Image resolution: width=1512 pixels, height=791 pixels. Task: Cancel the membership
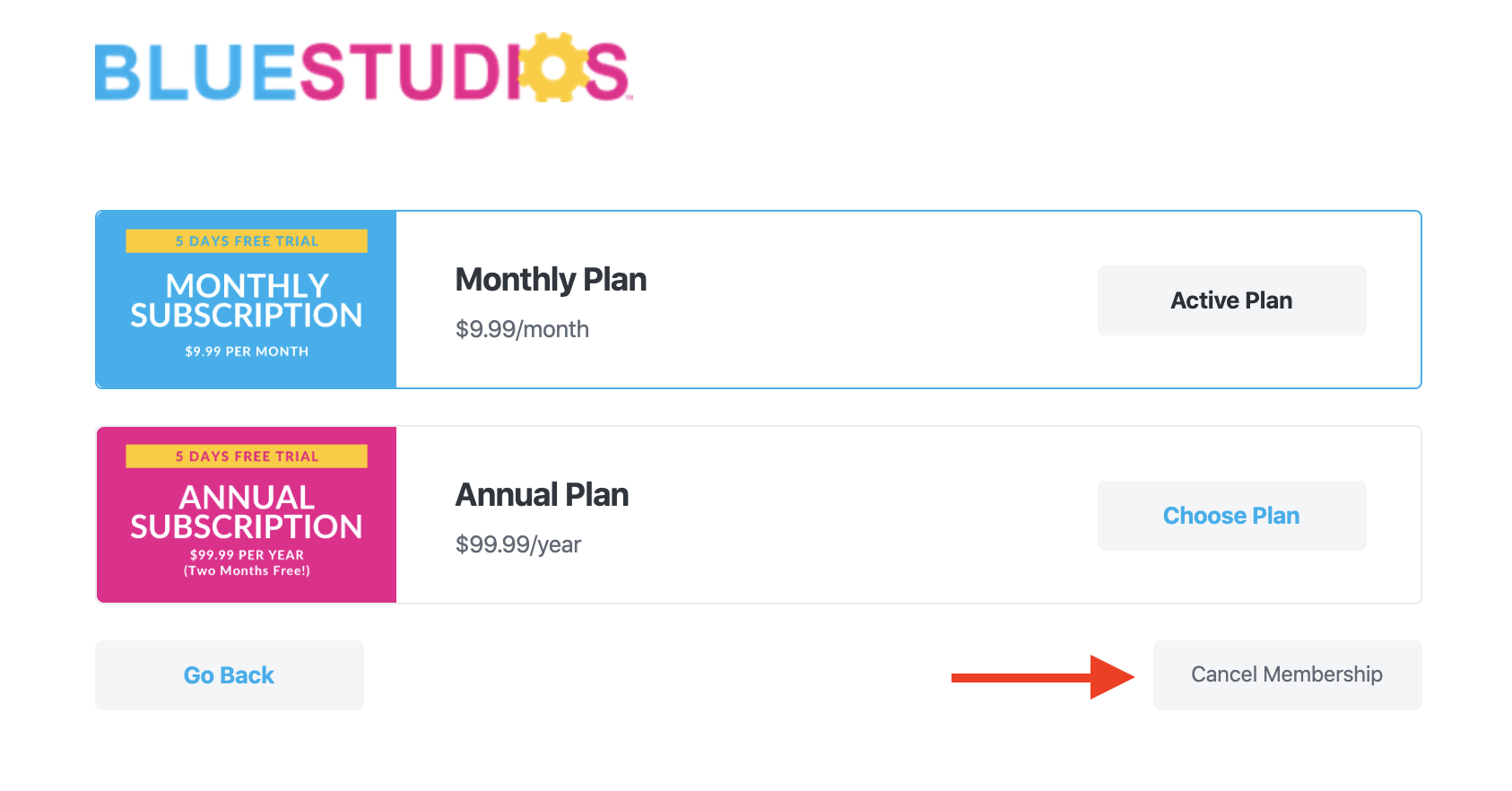click(1287, 675)
